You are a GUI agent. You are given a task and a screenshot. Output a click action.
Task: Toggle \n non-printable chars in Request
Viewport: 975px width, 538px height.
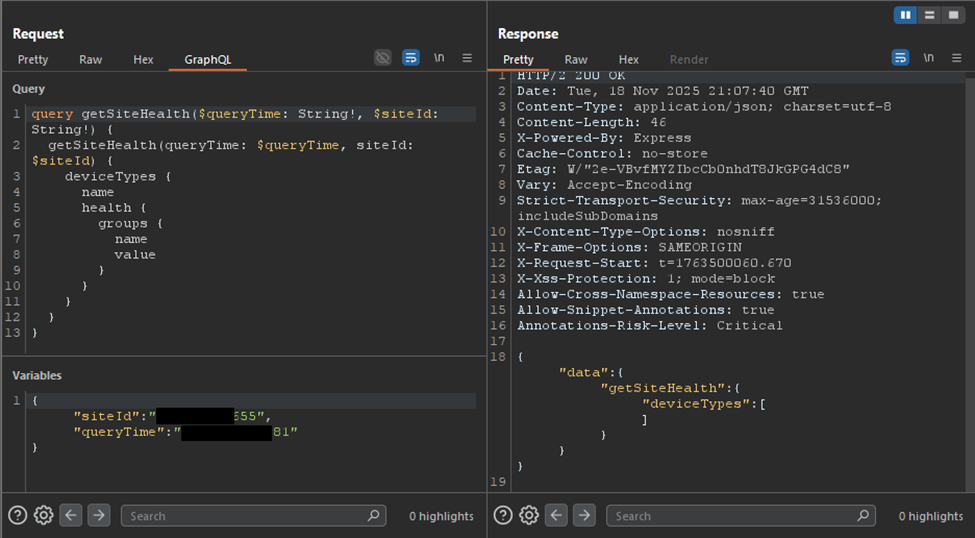[439, 58]
